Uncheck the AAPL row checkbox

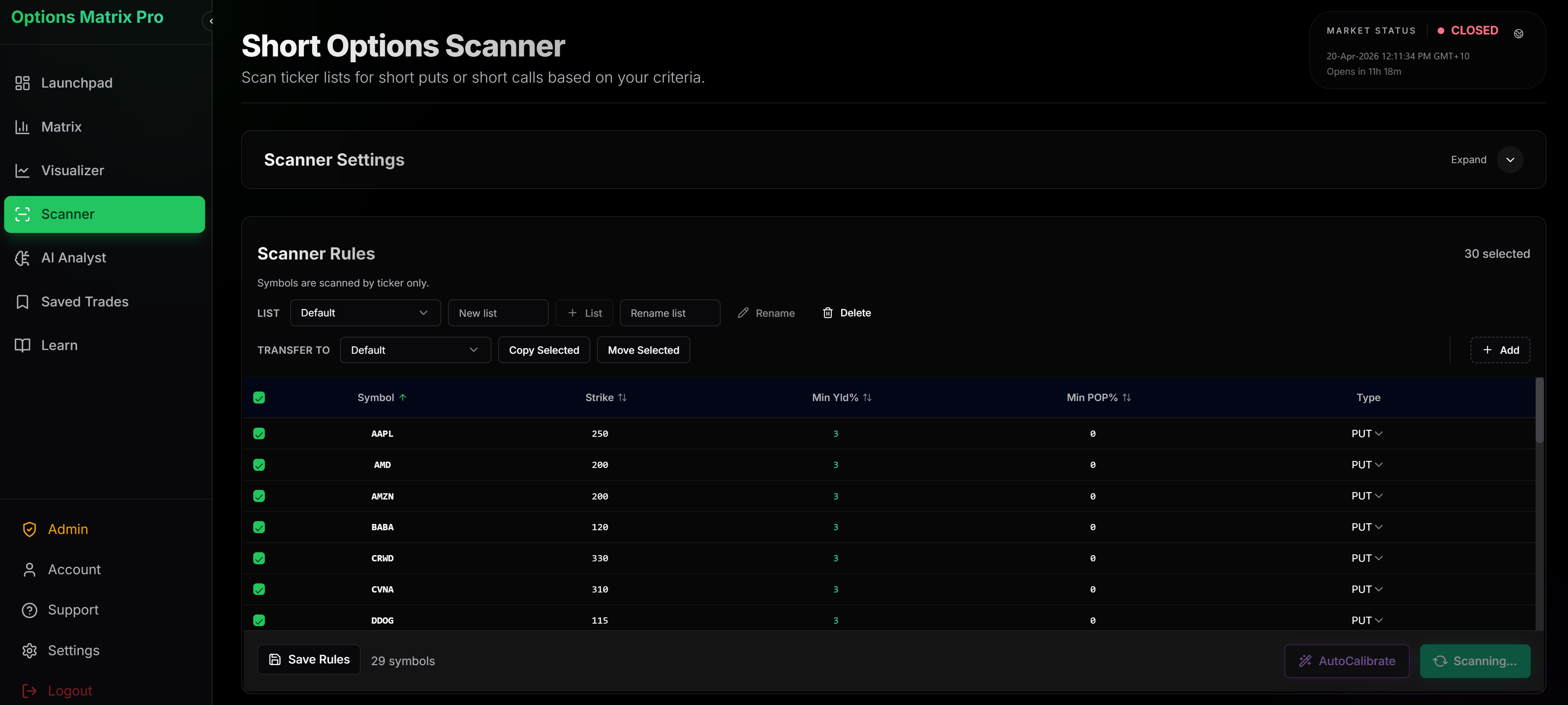click(x=259, y=433)
